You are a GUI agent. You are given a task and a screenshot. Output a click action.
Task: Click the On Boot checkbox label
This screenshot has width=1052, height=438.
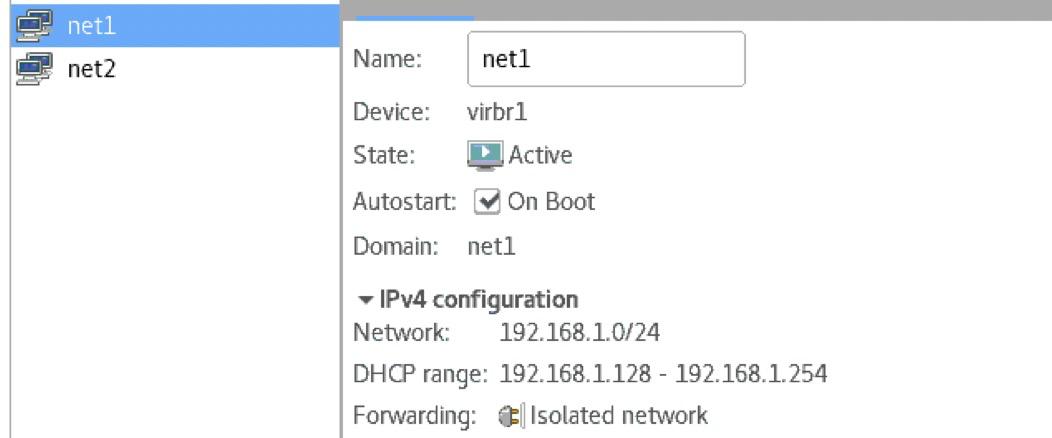(551, 201)
